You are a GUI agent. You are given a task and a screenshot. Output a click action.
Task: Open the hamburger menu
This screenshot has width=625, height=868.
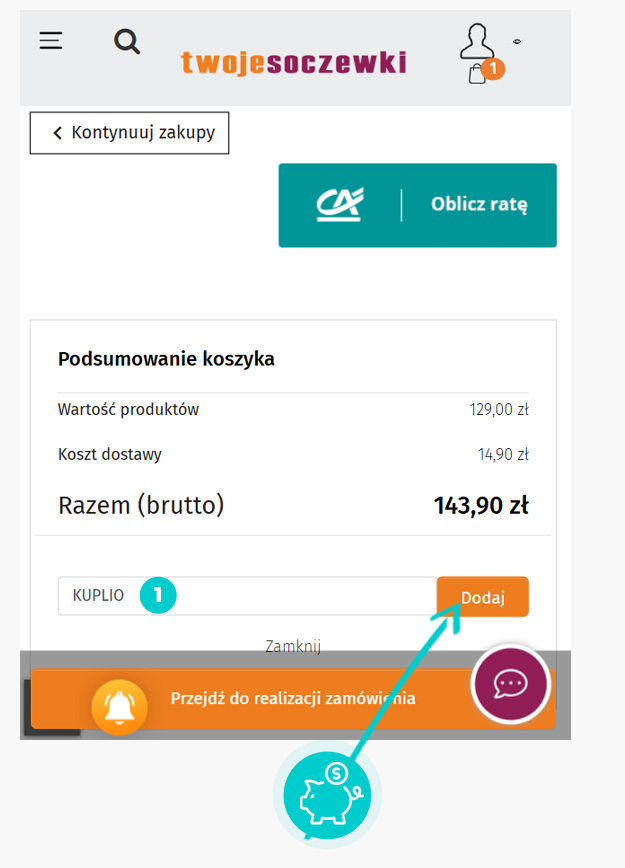[50, 40]
